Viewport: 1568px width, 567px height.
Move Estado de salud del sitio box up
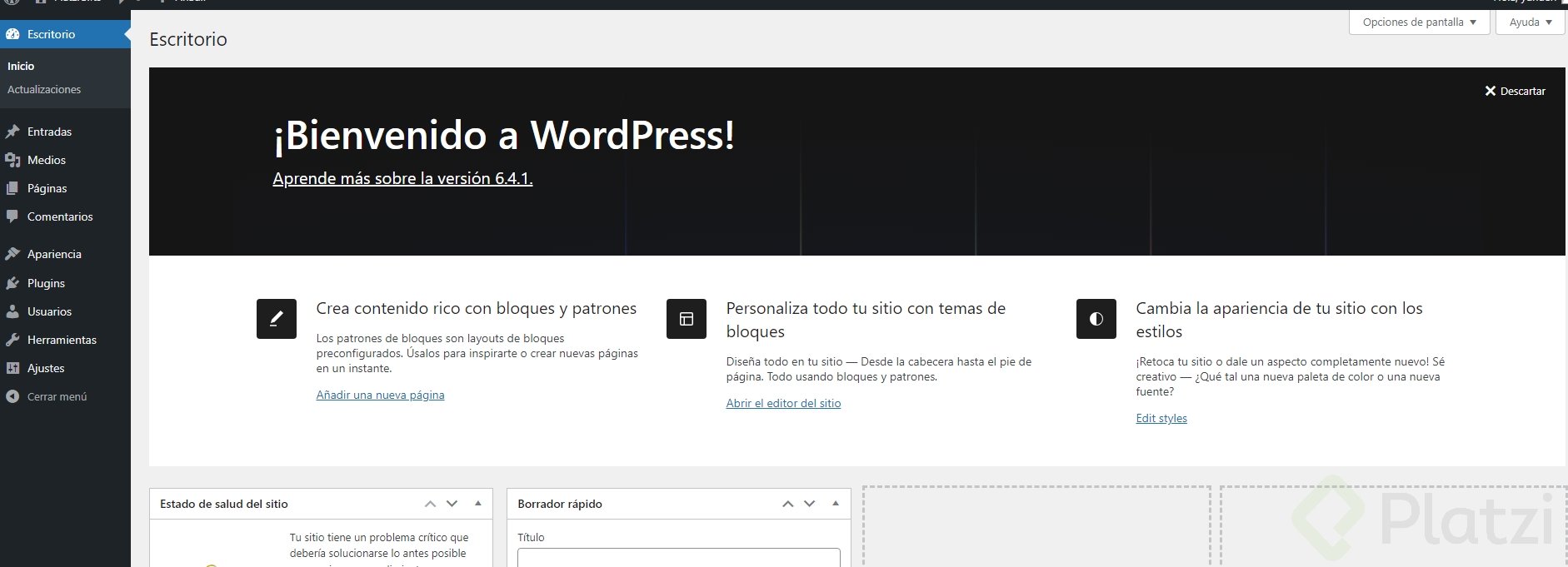tap(430, 504)
